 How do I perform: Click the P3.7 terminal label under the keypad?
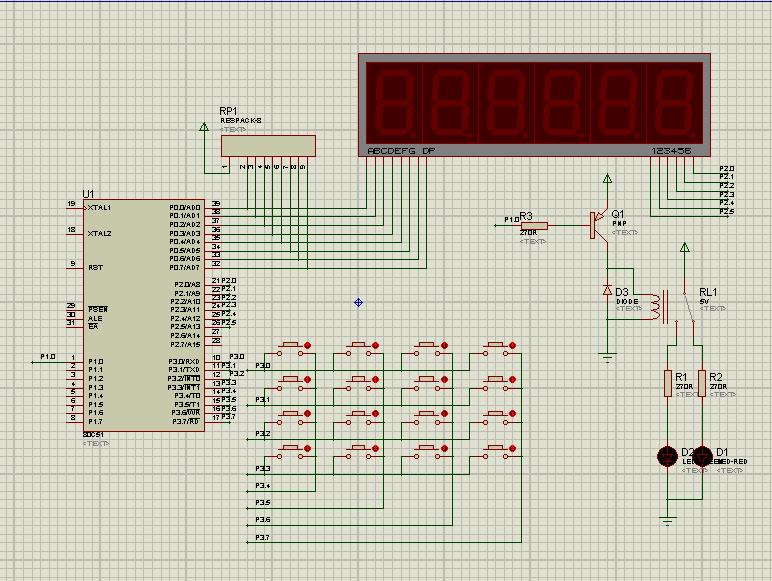pyautogui.click(x=262, y=538)
